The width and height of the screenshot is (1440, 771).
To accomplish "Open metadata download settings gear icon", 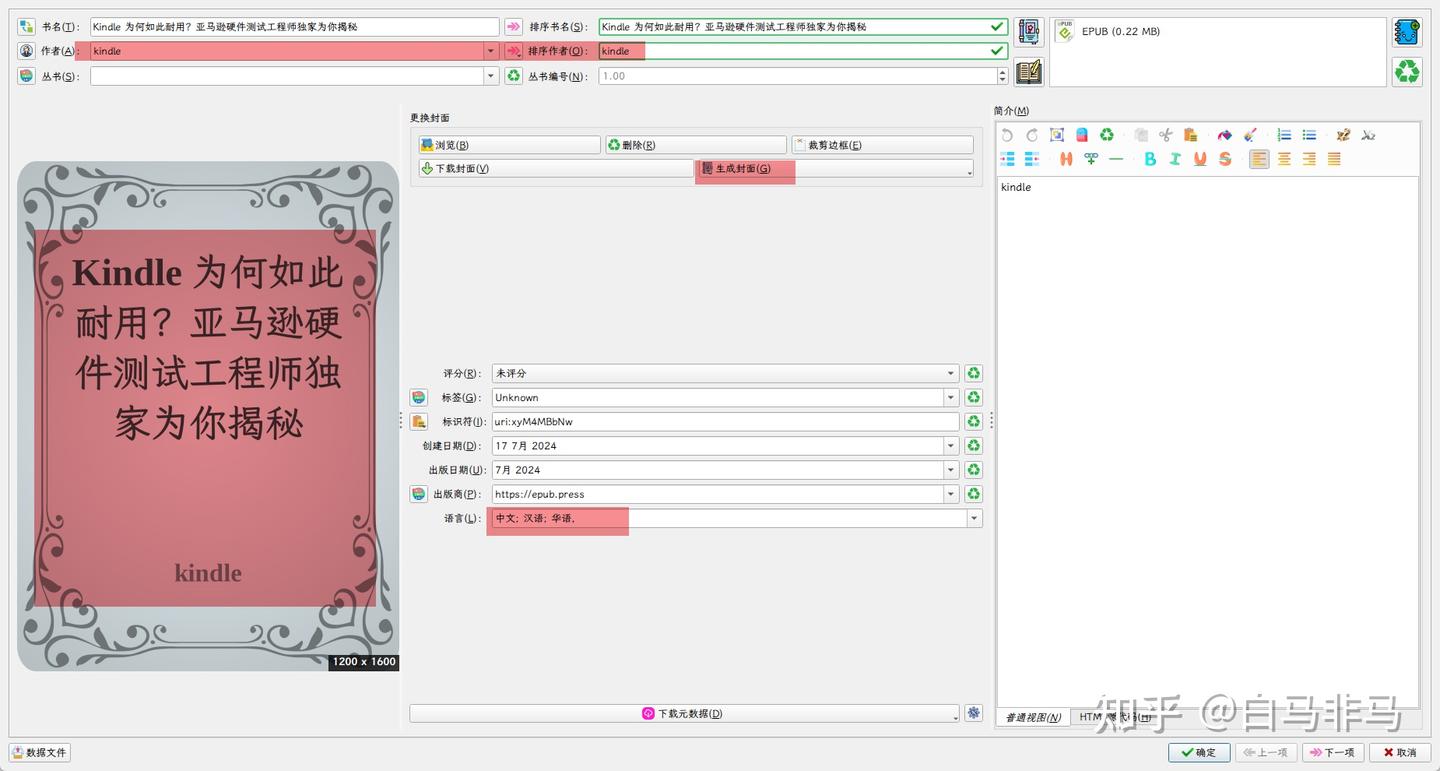I will coord(973,713).
